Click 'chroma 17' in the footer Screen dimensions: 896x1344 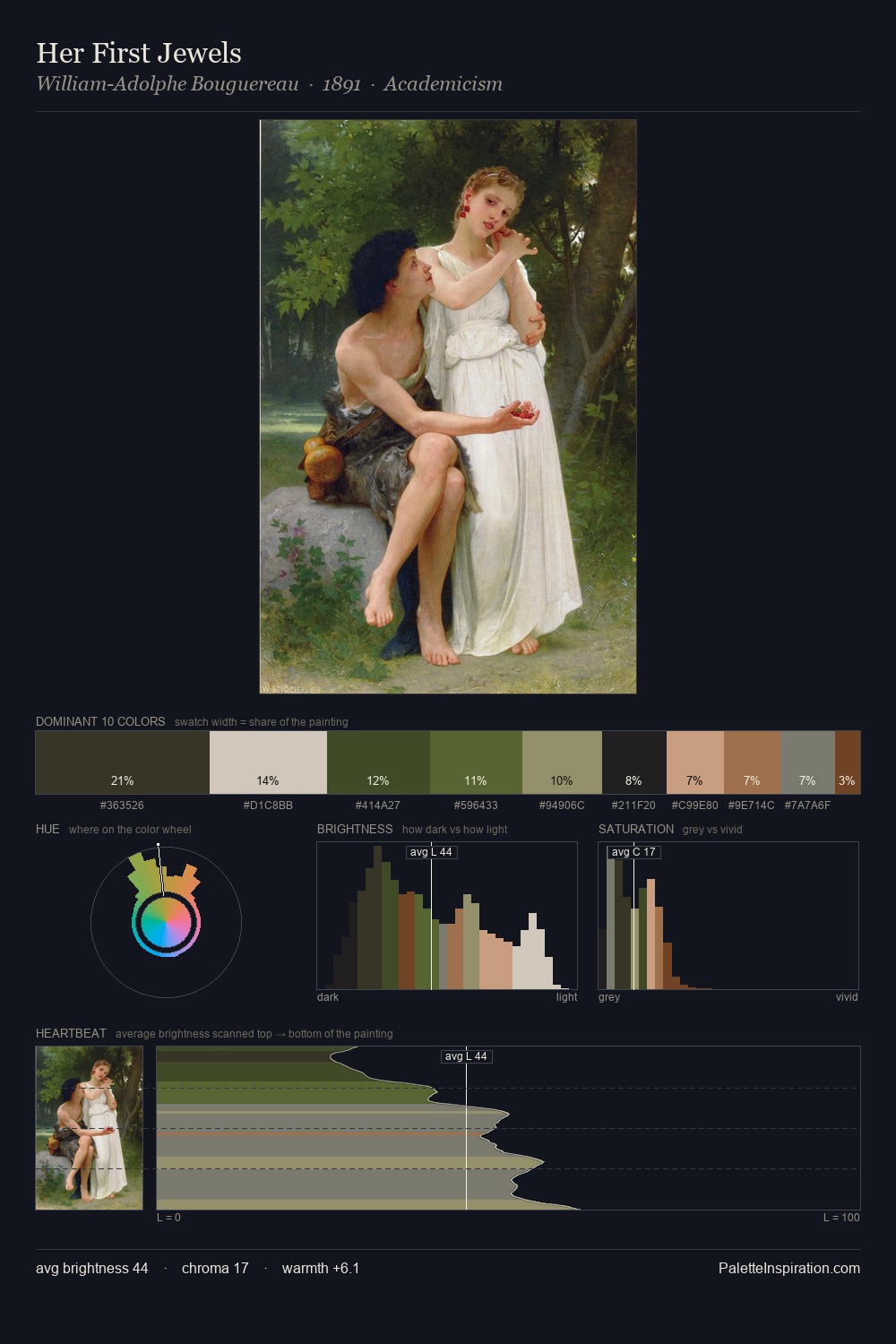pos(215,1268)
